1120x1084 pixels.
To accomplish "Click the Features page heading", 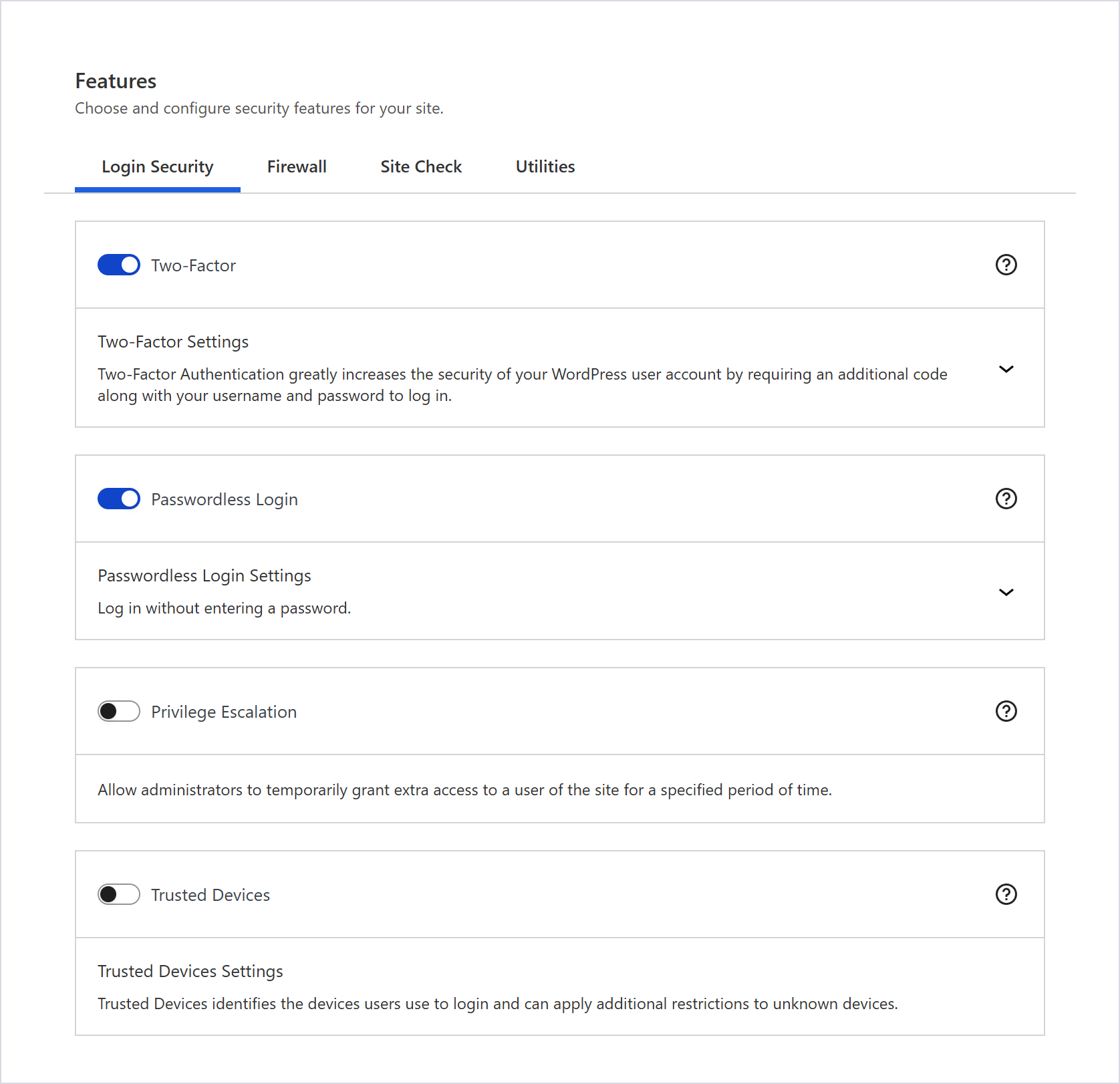I will point(116,81).
